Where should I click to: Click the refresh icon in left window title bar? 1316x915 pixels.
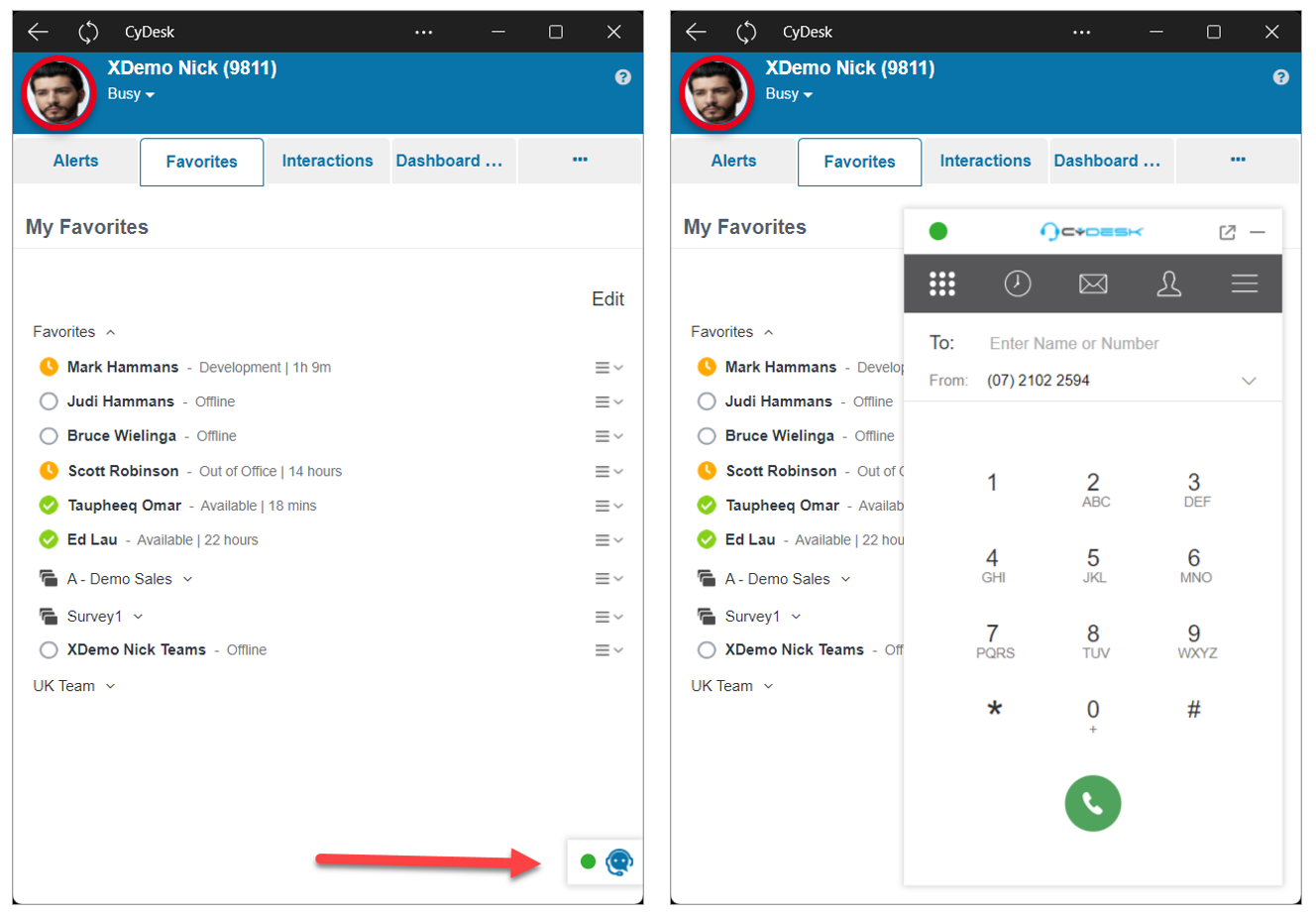click(89, 32)
